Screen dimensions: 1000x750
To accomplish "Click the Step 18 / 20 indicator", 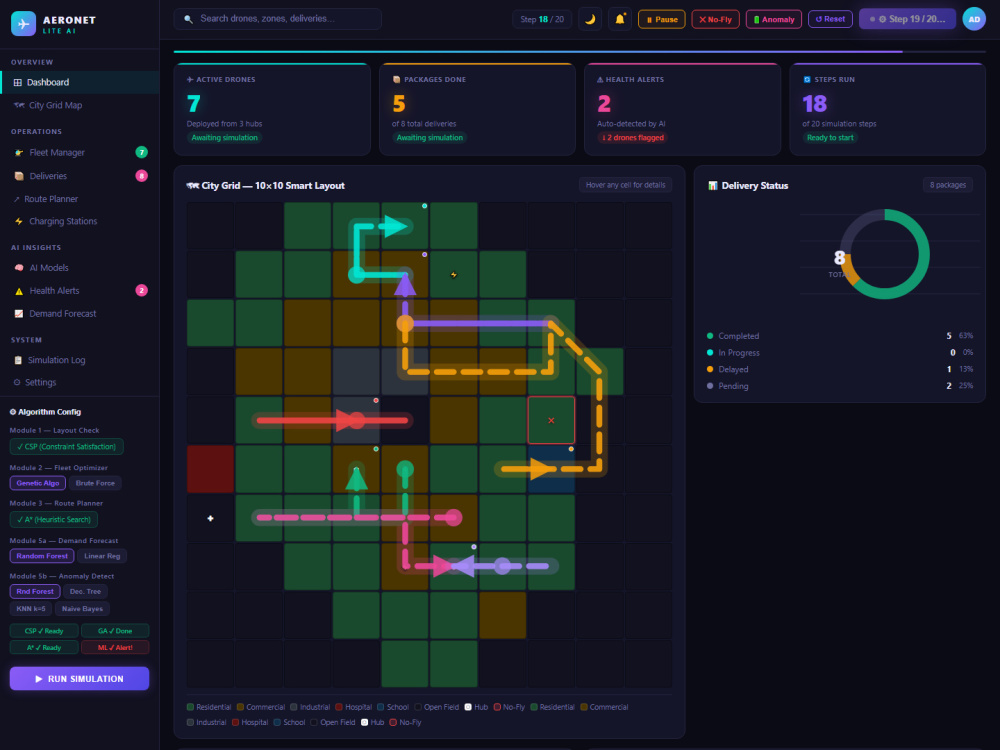I will pyautogui.click(x=542, y=19).
